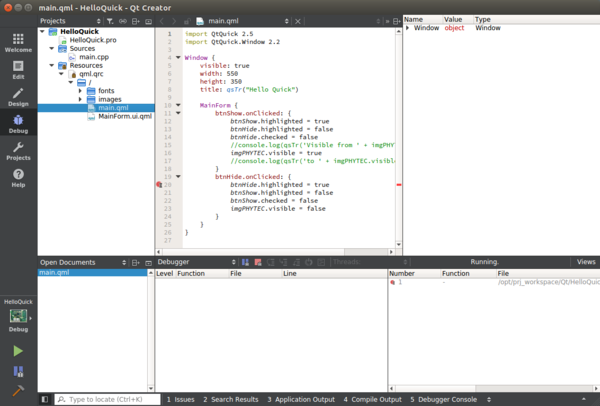Open the filter tree icon in Projects pane
Image resolution: width=600 pixels, height=406 pixels.
tap(110, 21)
